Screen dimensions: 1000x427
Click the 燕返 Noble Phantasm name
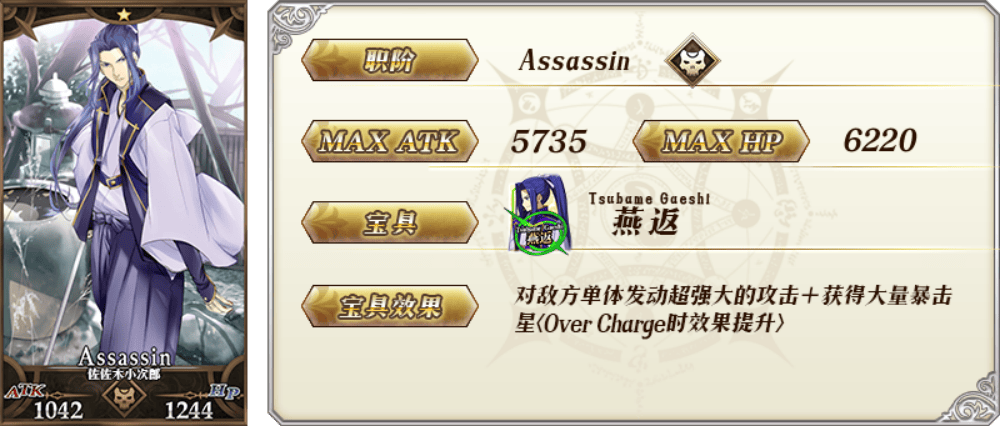tap(645, 223)
